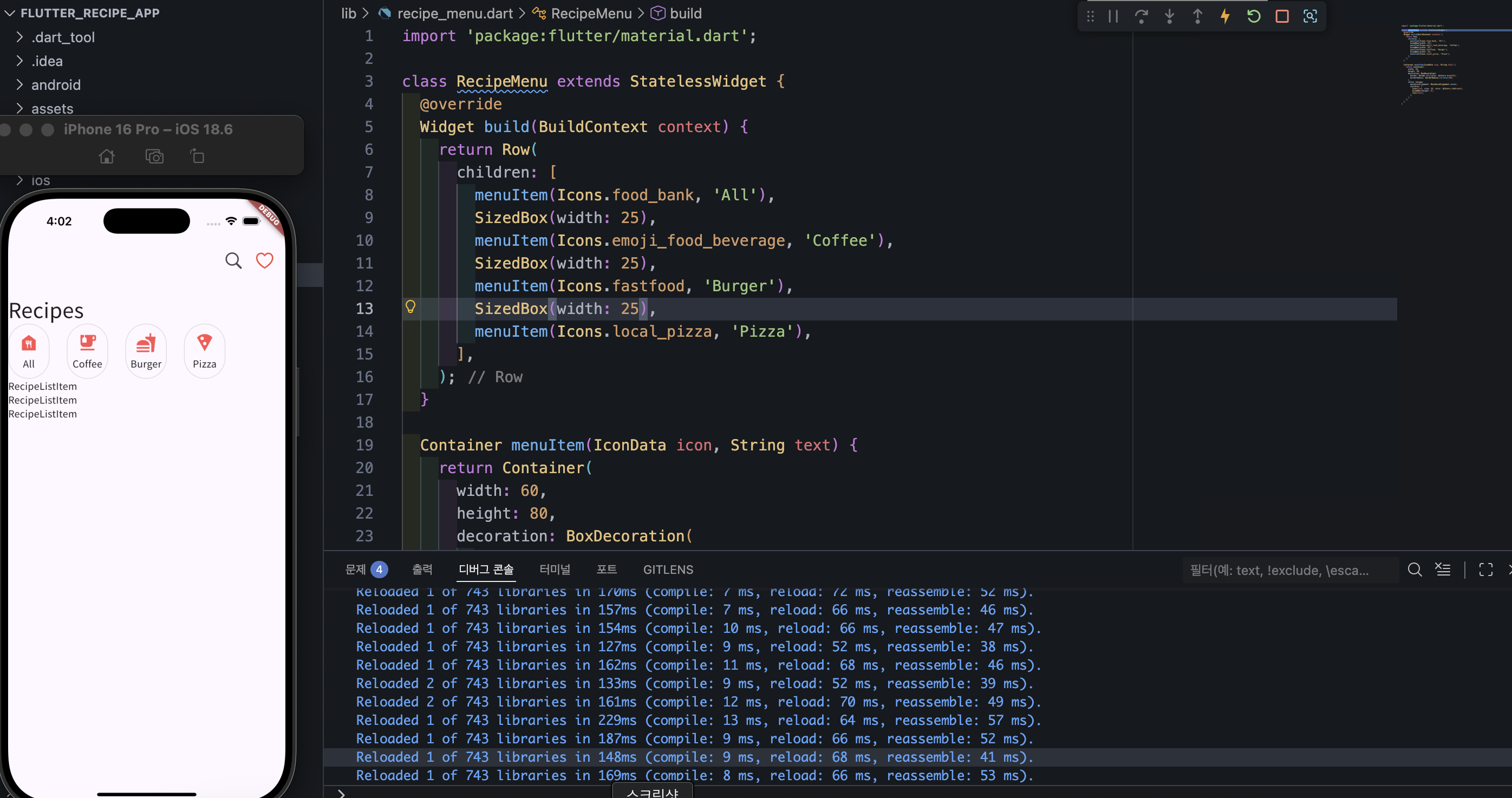The width and height of the screenshot is (1512, 798).
Task: Tap the Coffee menu item in app
Action: point(87,351)
